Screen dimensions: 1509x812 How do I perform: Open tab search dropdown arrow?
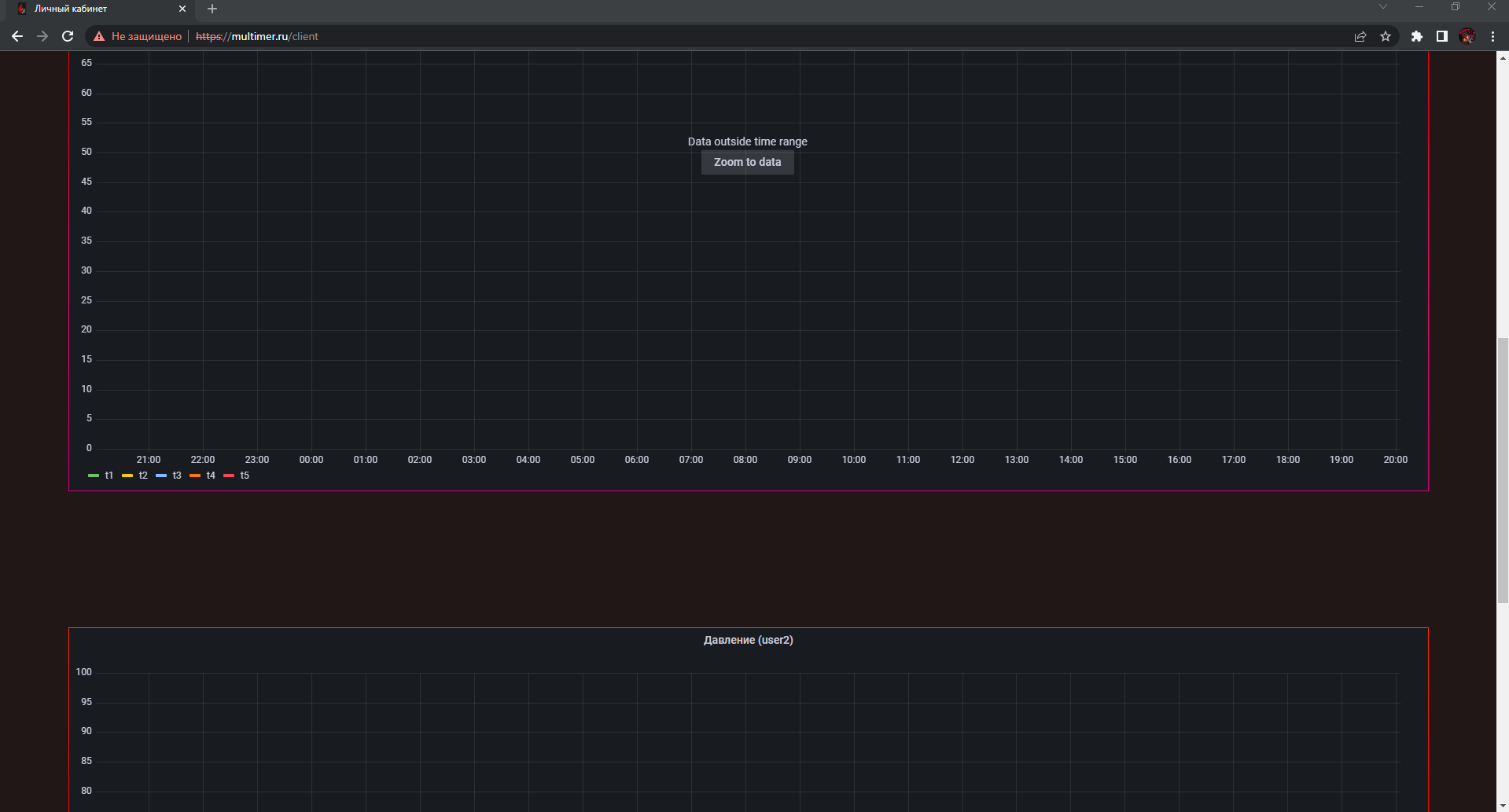pyautogui.click(x=1383, y=7)
